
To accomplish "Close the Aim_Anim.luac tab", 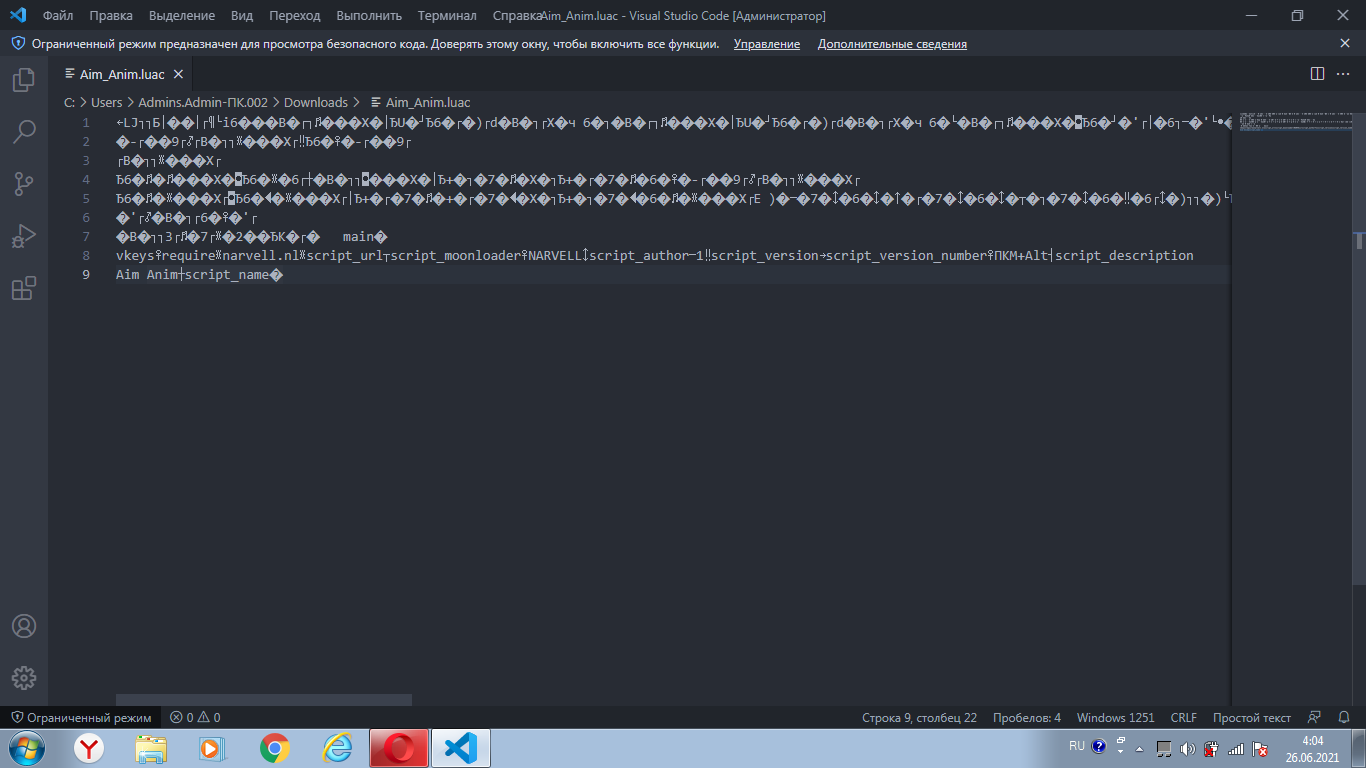I will pos(178,75).
